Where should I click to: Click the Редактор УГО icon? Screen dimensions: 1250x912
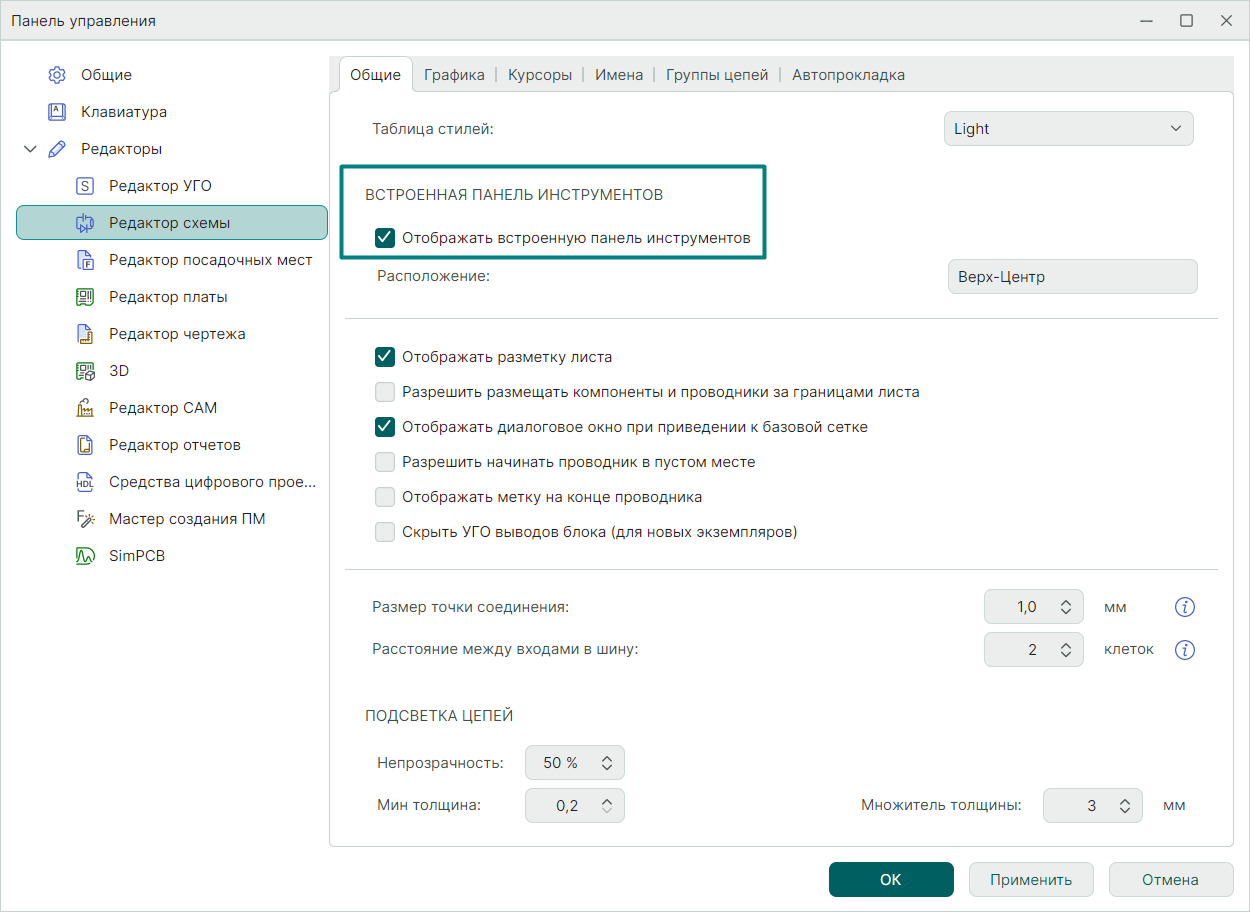pyautogui.click(x=85, y=186)
